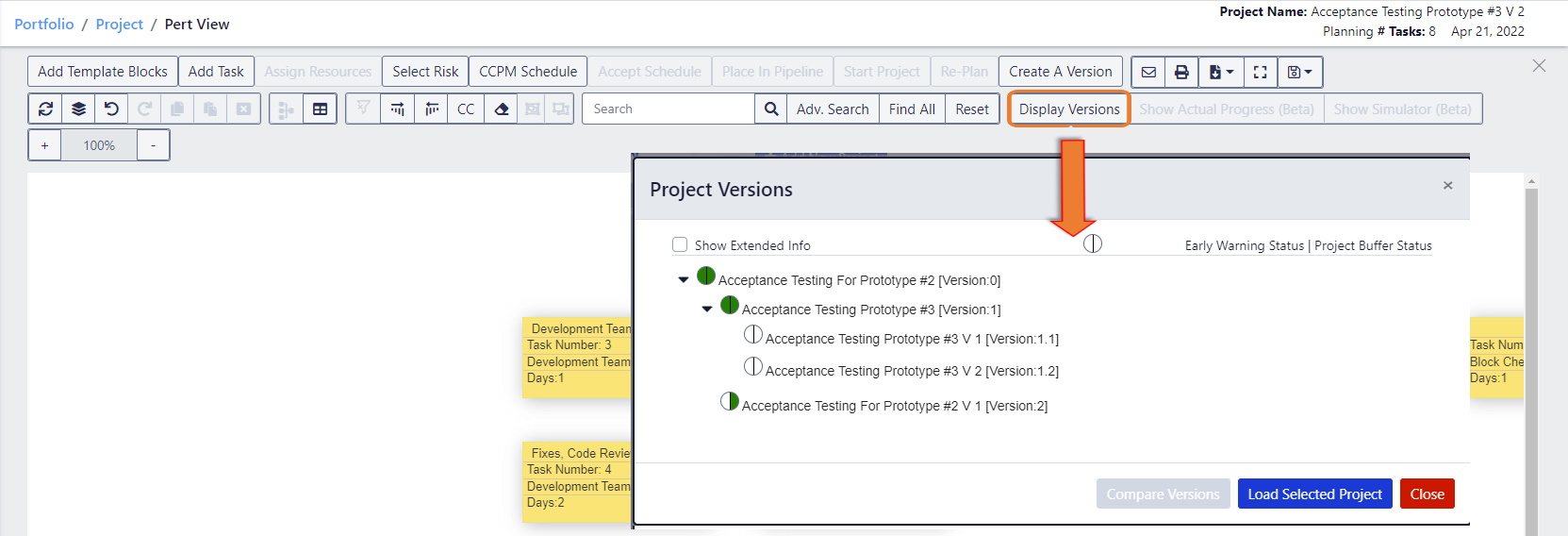This screenshot has width=1568, height=536.
Task: Click Load Selected Project button
Action: point(1314,494)
